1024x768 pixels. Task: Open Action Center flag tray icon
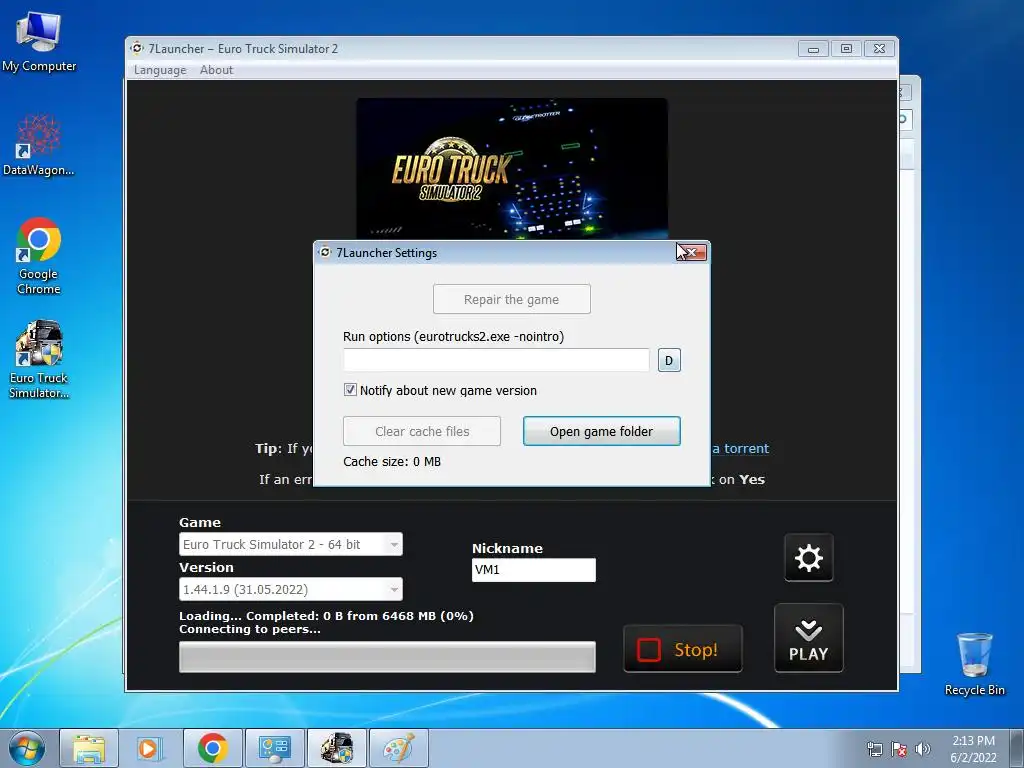coord(899,749)
